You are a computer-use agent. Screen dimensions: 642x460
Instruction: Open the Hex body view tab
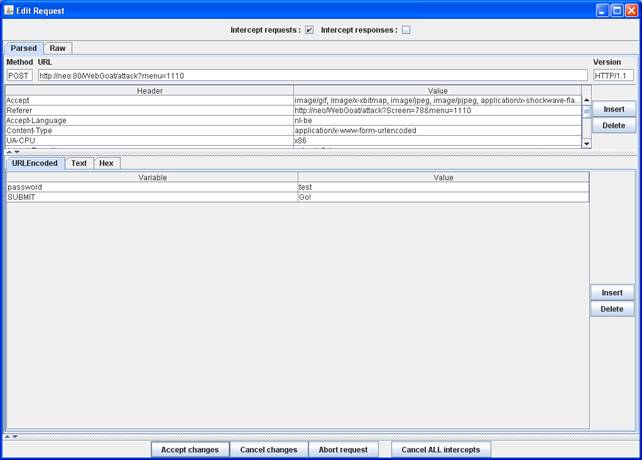pos(106,163)
